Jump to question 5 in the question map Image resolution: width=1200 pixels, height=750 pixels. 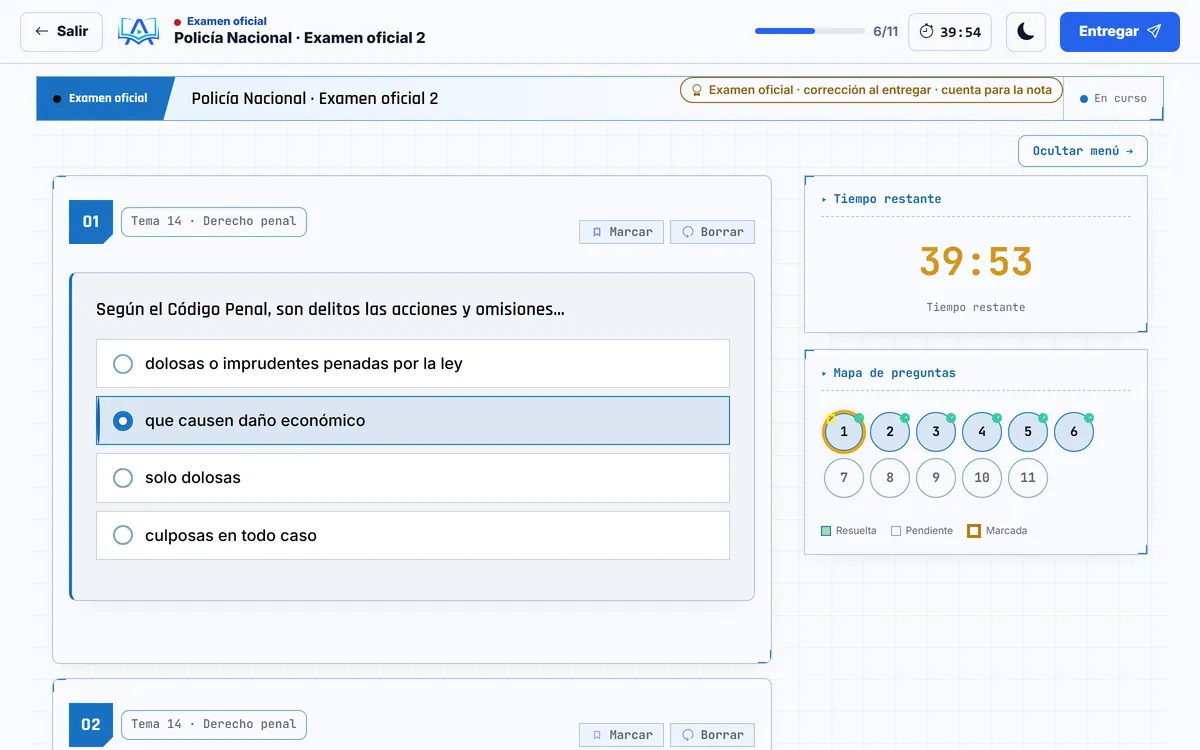click(1028, 432)
